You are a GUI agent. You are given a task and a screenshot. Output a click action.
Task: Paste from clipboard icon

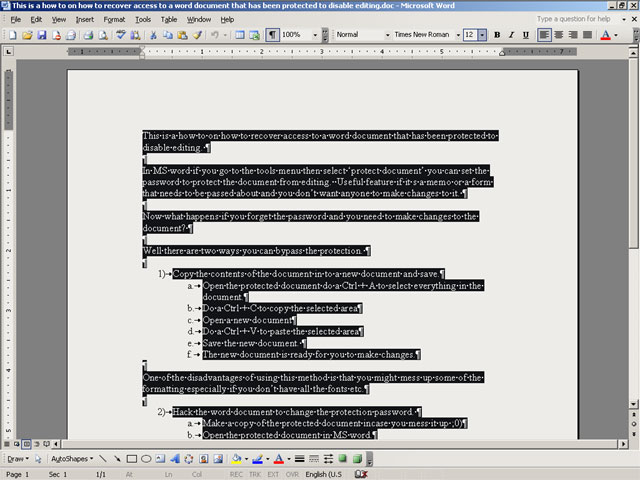coord(182,35)
